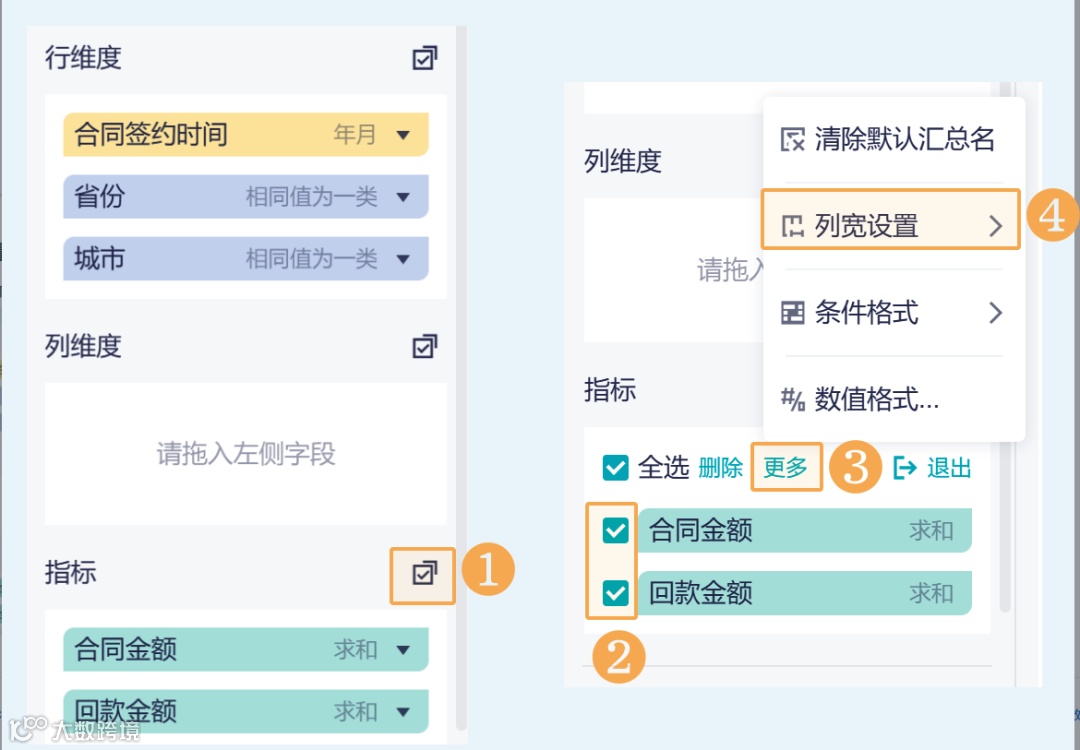Click the highlighted popout icon next to 指标
1080x750 pixels.
tap(423, 573)
